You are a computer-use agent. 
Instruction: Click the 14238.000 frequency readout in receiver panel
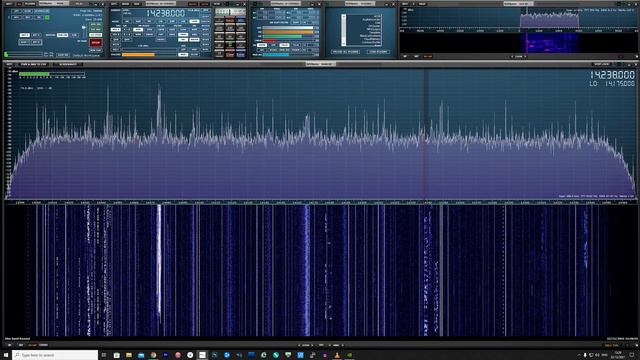tap(165, 13)
